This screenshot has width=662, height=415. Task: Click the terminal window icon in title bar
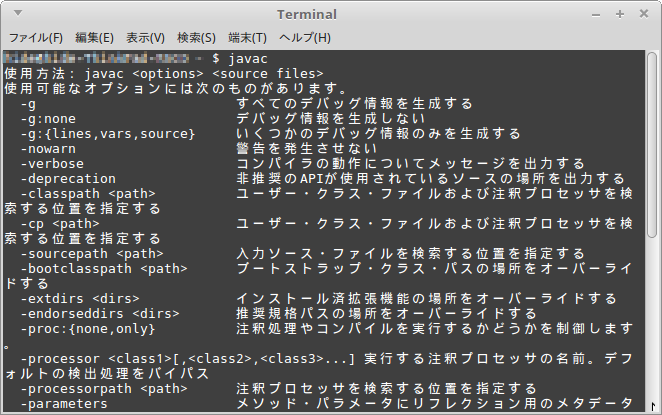click(x=16, y=14)
